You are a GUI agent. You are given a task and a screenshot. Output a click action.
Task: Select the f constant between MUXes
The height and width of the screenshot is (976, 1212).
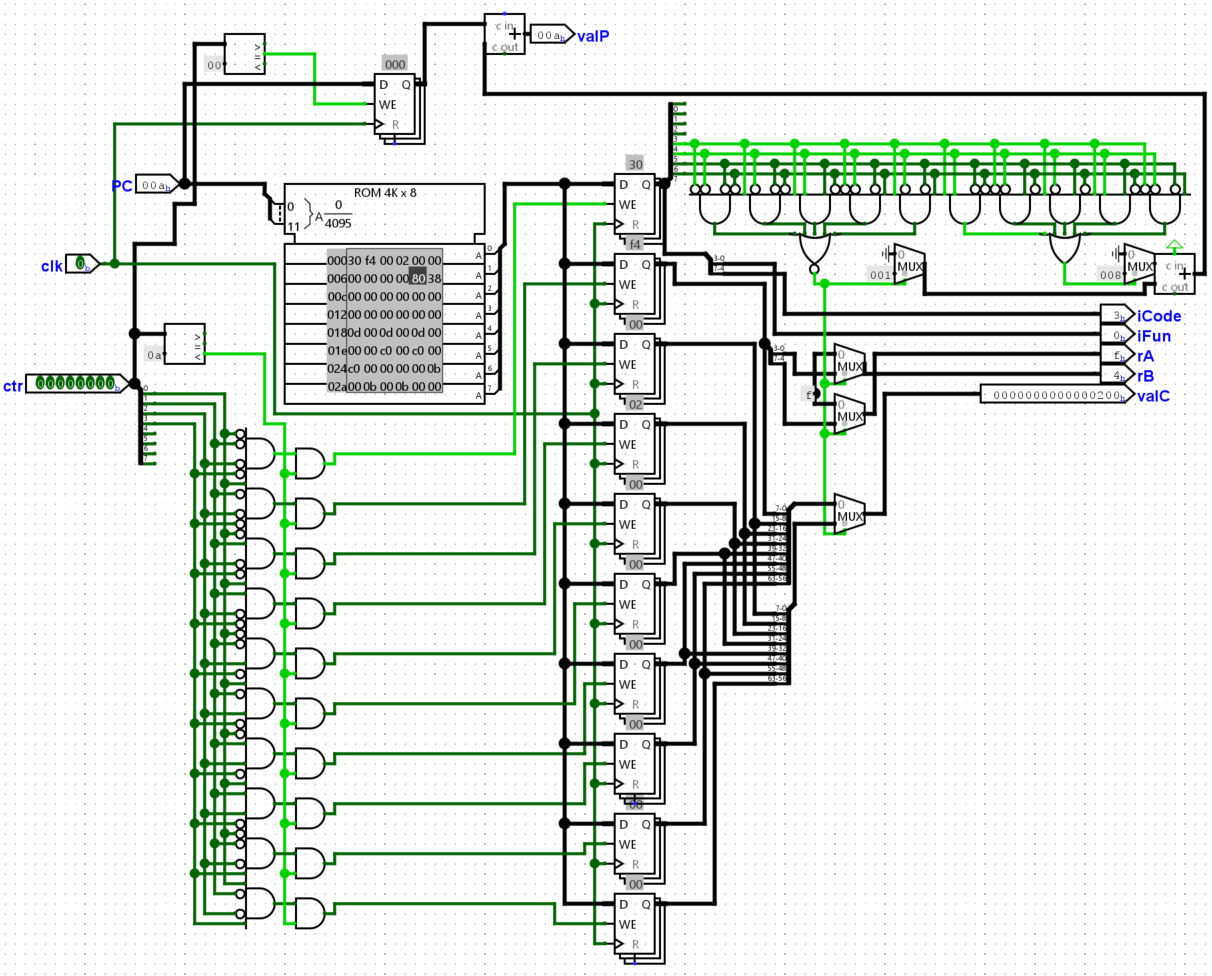coord(811,395)
